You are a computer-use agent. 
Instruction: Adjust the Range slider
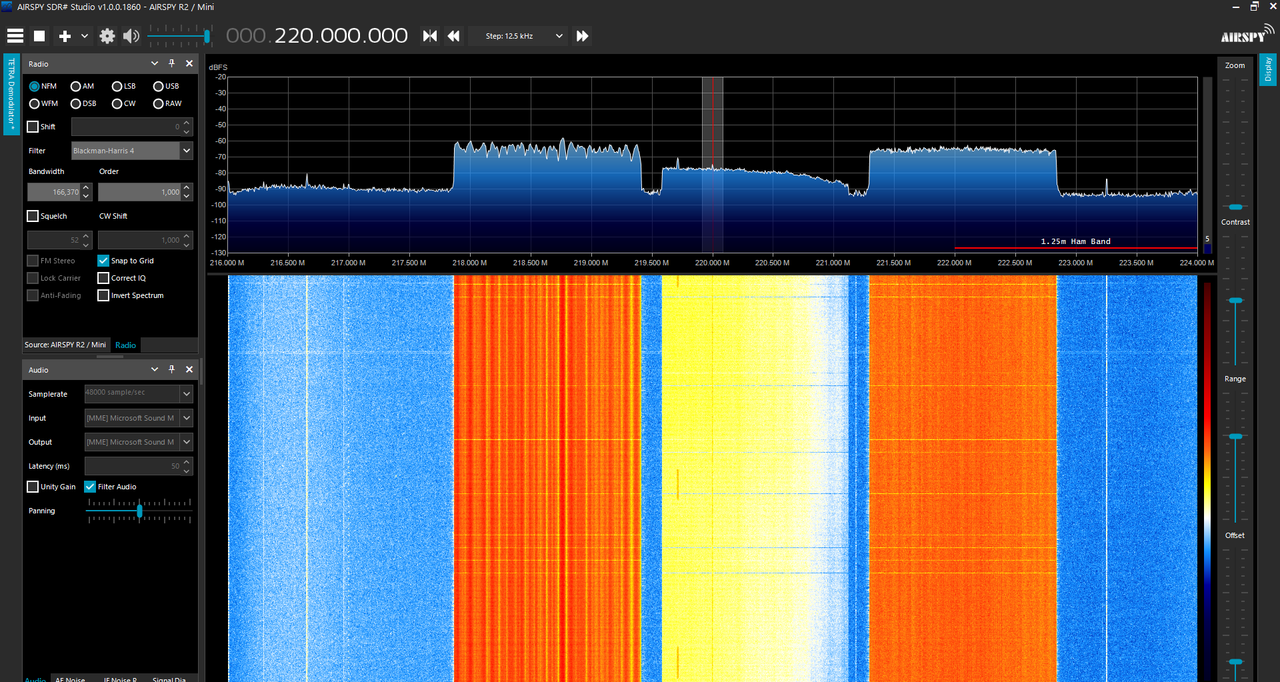tap(1236, 437)
